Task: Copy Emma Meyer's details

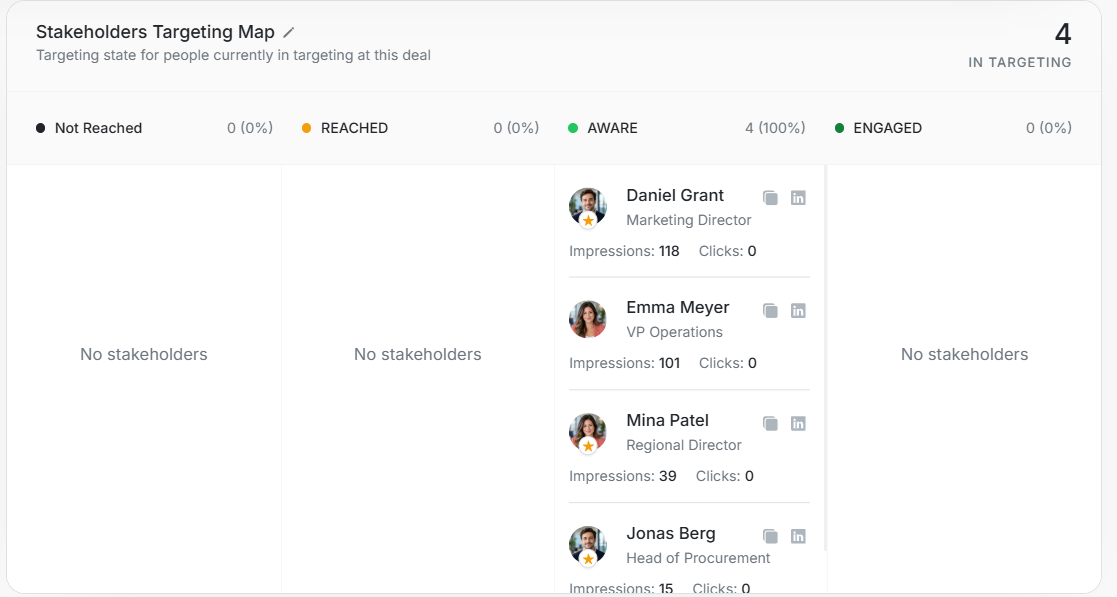Action: (x=770, y=311)
